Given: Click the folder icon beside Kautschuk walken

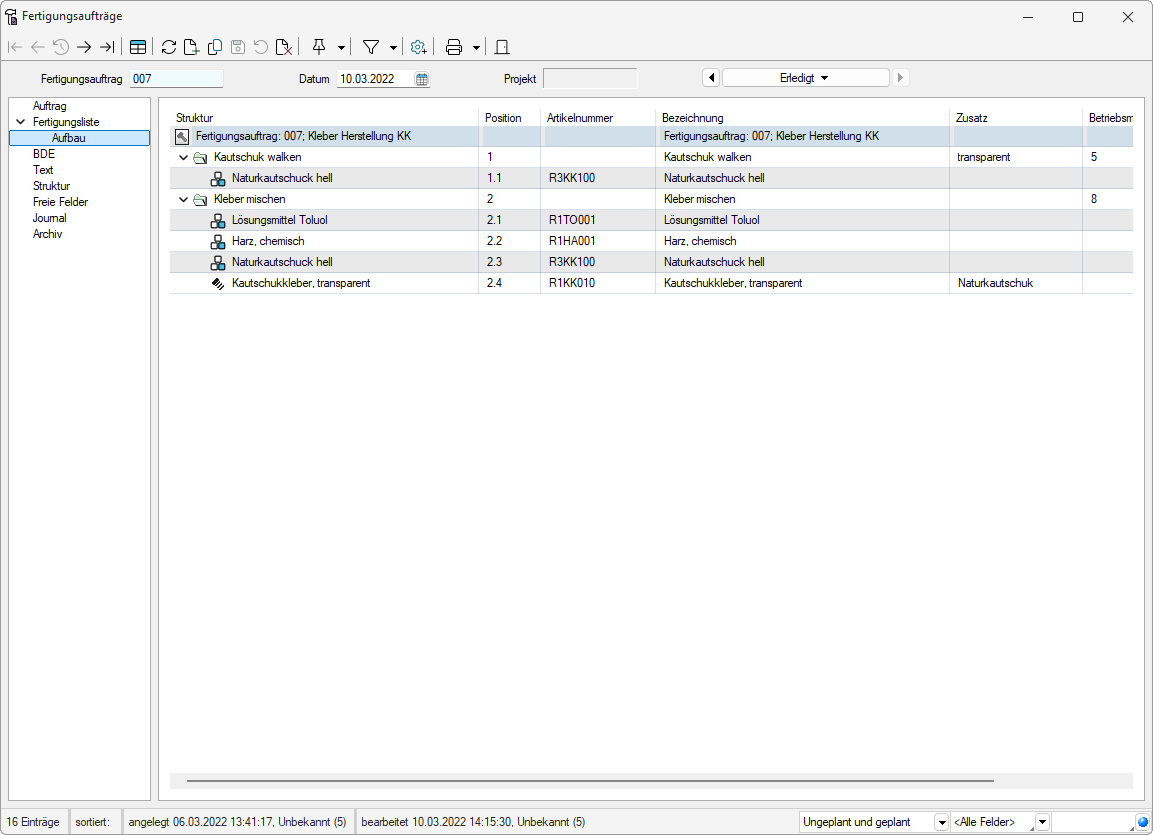Looking at the screenshot, I should (x=200, y=157).
